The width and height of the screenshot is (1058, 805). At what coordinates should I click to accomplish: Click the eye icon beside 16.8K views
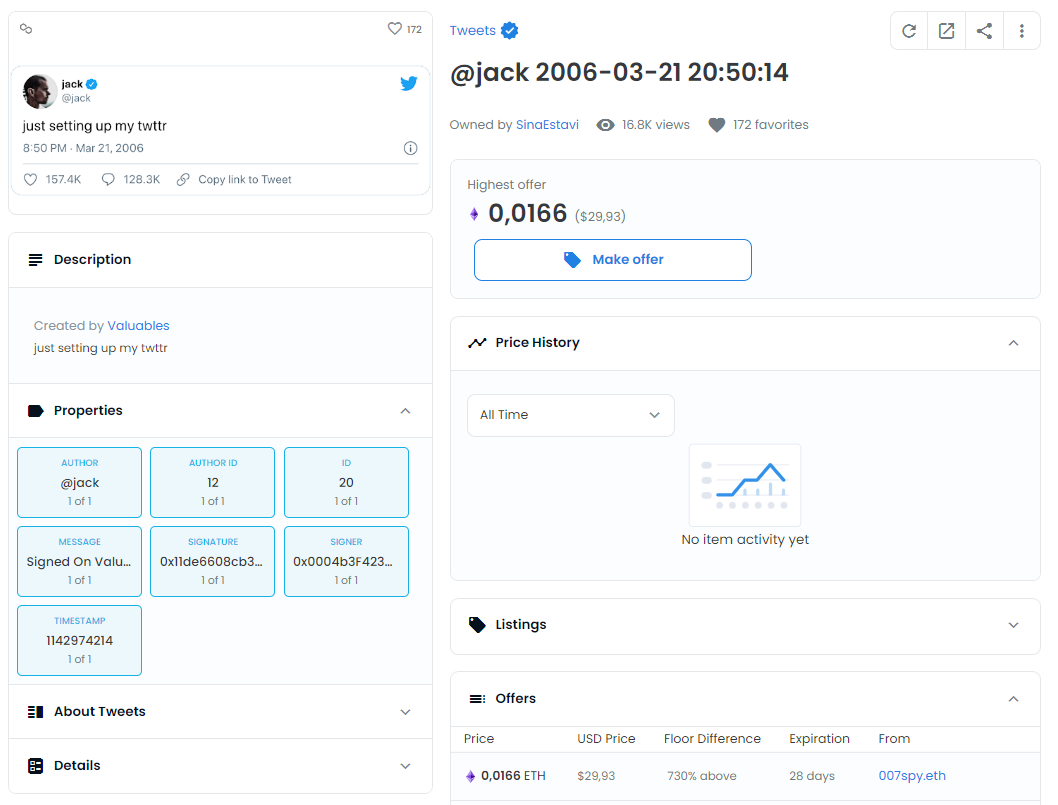[605, 125]
